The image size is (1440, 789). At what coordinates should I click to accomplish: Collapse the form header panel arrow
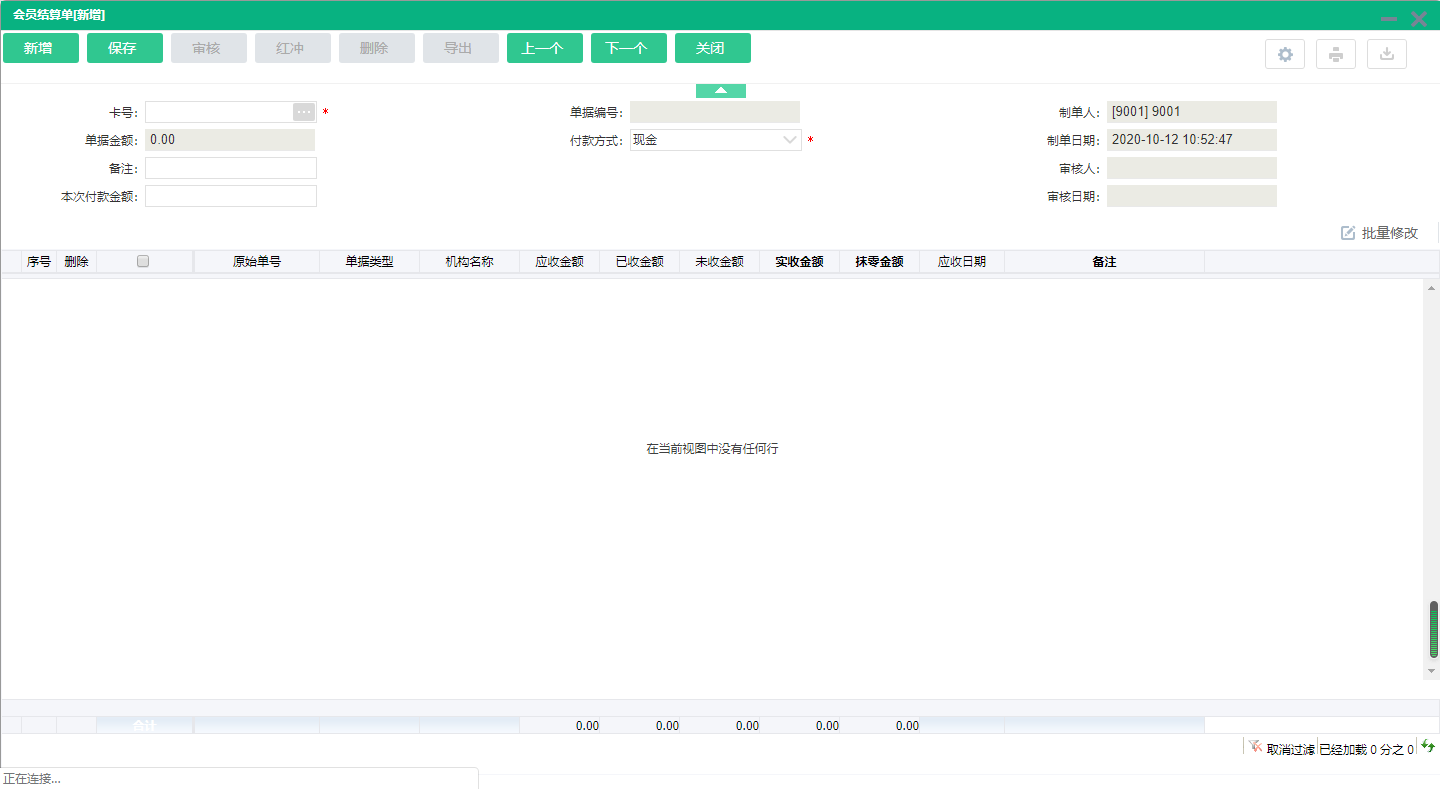(721, 90)
